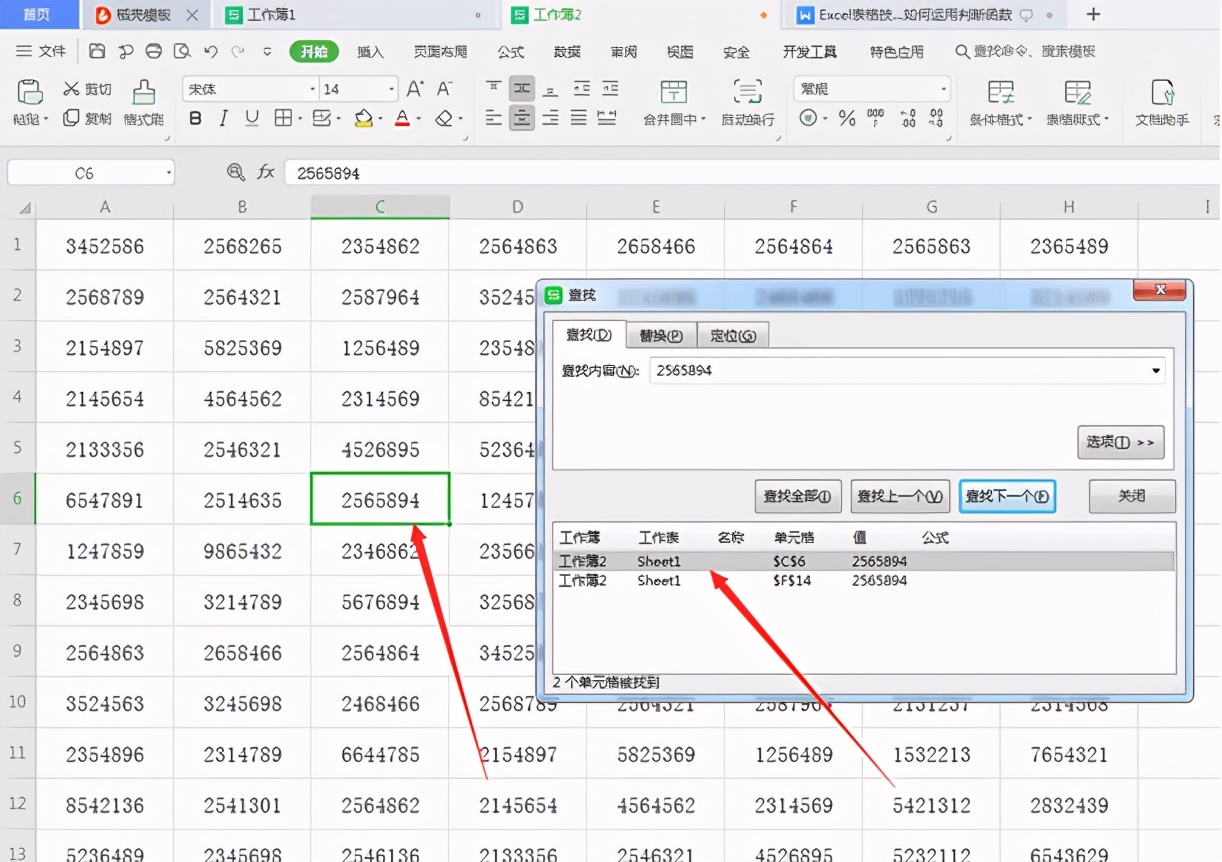1222x862 pixels.
Task: Apply cell borders icon
Action: tap(283, 118)
